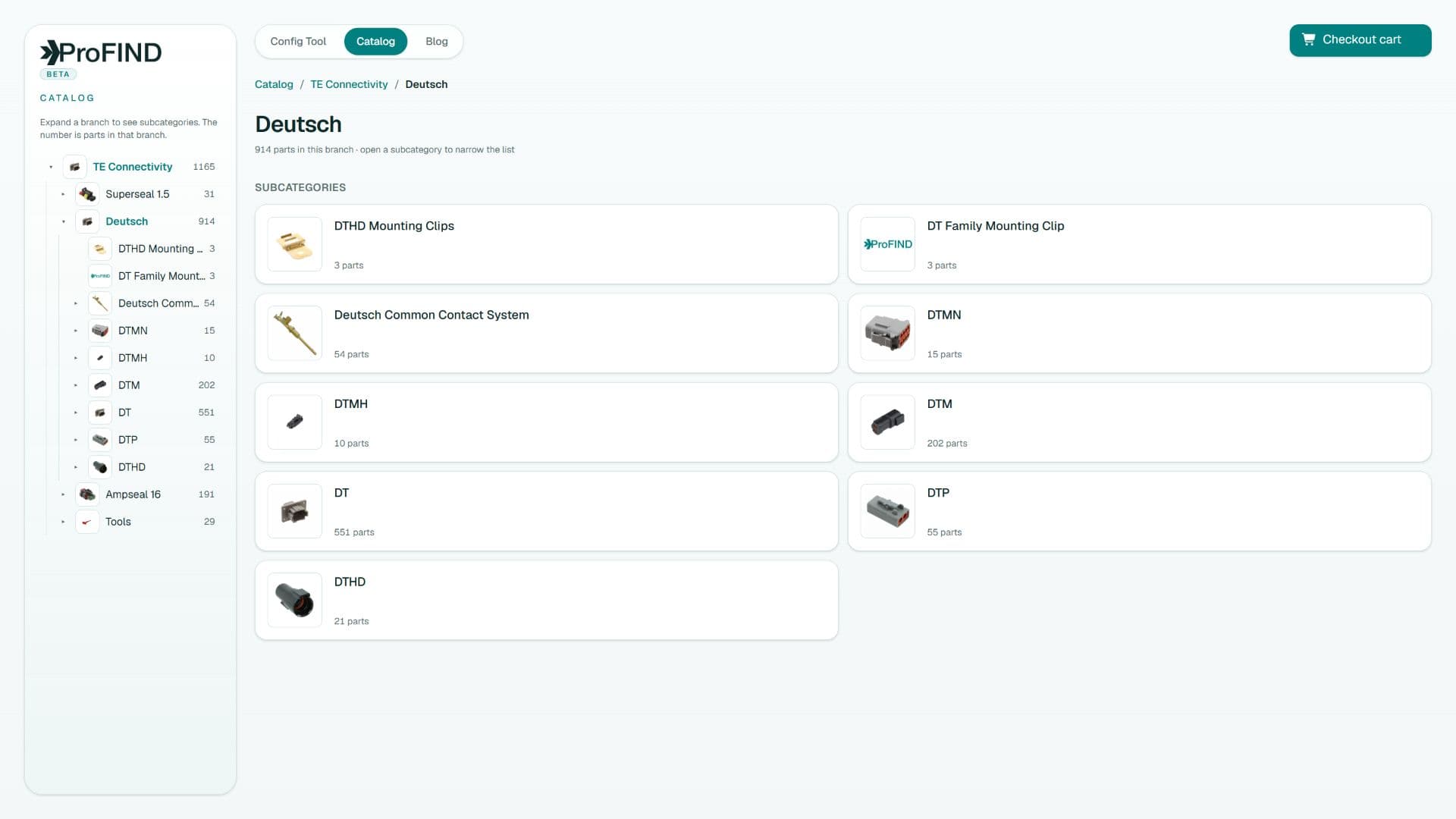
Task: Expand the DTP branch arrow
Action: 76,440
